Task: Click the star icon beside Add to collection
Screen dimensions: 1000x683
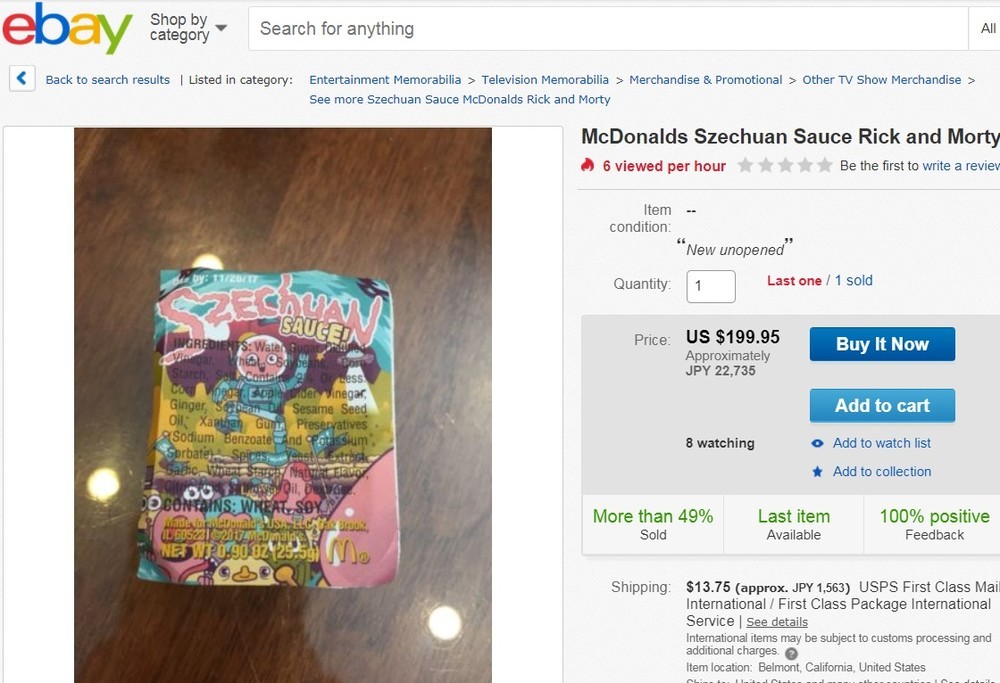Action: [x=820, y=471]
